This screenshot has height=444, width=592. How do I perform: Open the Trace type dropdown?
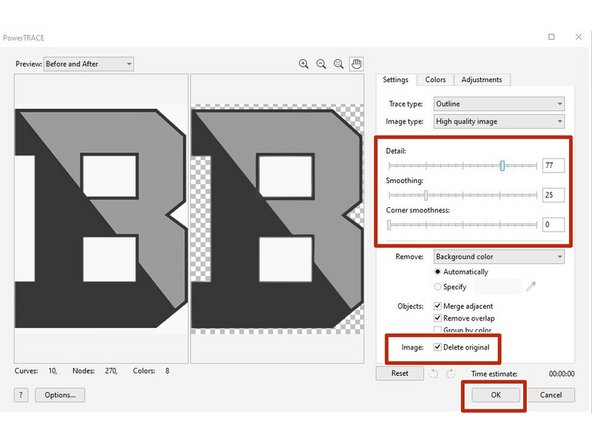[x=499, y=104]
